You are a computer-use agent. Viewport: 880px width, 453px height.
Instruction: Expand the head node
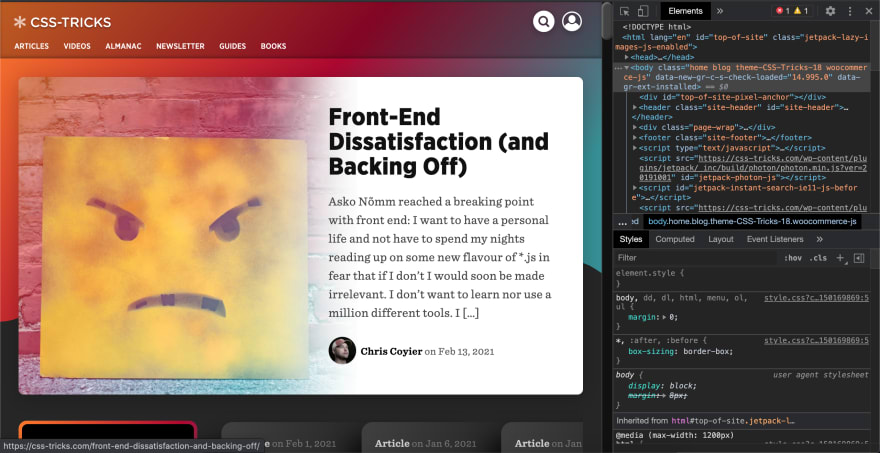(627, 57)
